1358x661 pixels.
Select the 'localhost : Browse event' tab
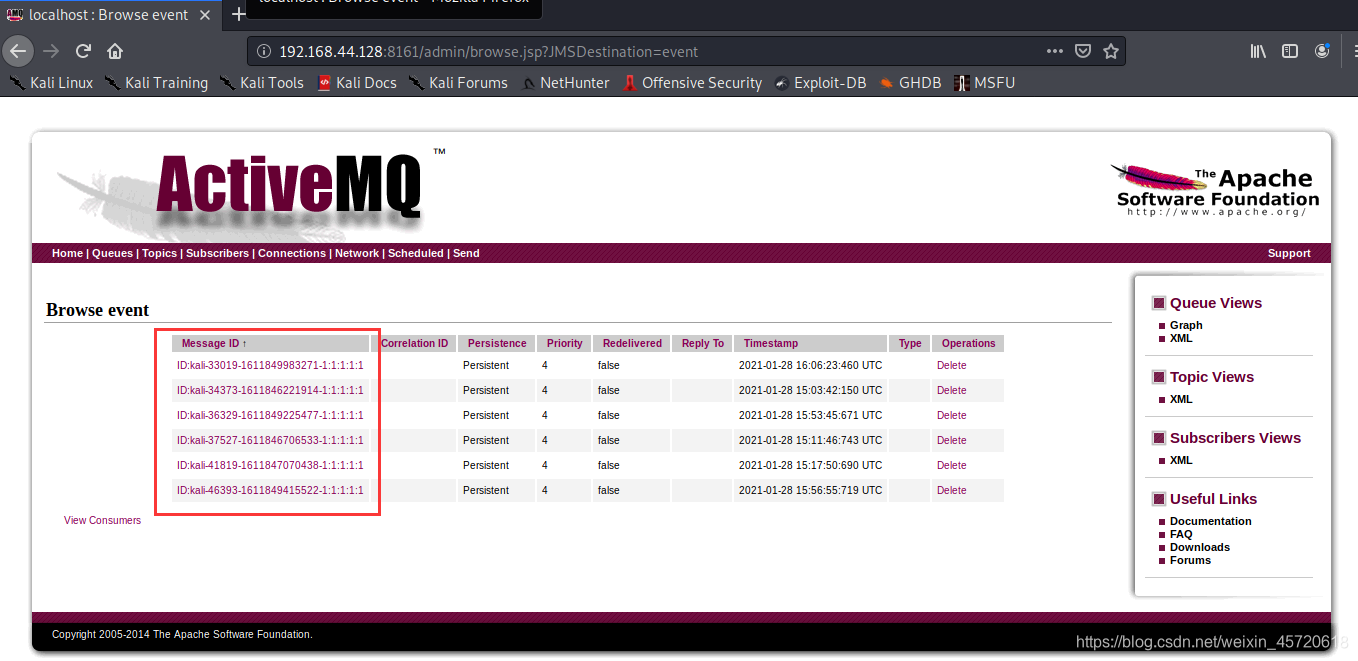point(110,14)
